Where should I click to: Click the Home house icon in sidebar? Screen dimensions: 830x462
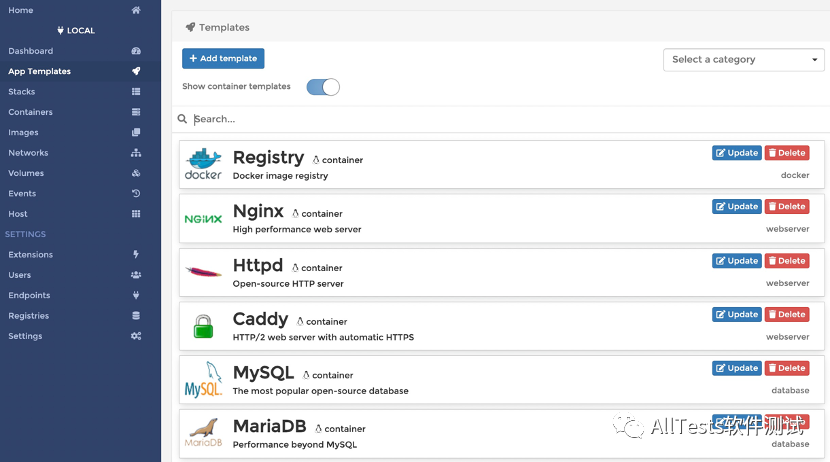click(x=136, y=10)
